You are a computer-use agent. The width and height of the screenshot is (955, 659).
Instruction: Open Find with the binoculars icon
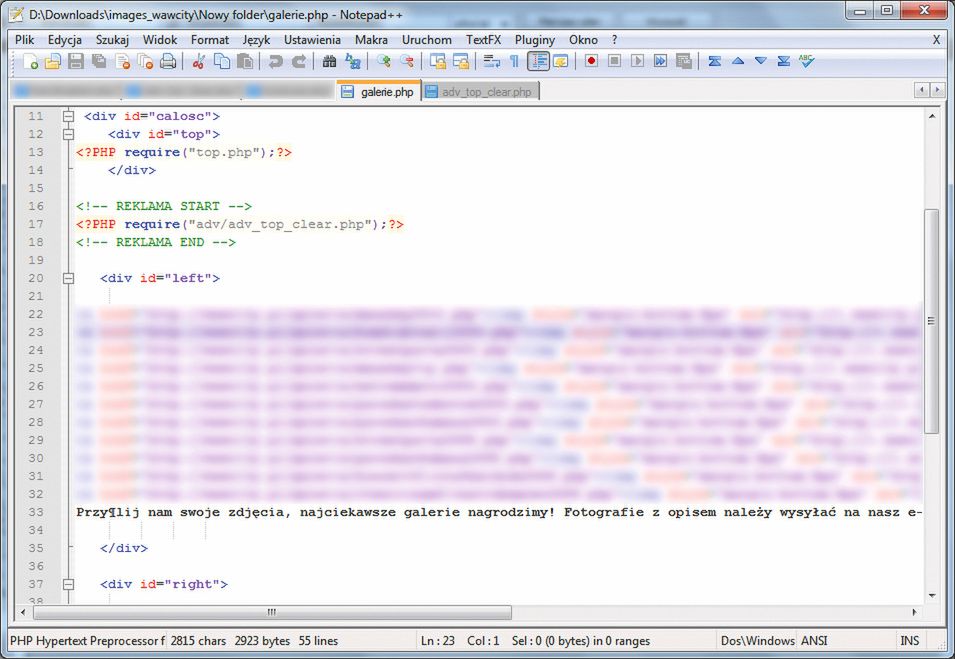(329, 62)
